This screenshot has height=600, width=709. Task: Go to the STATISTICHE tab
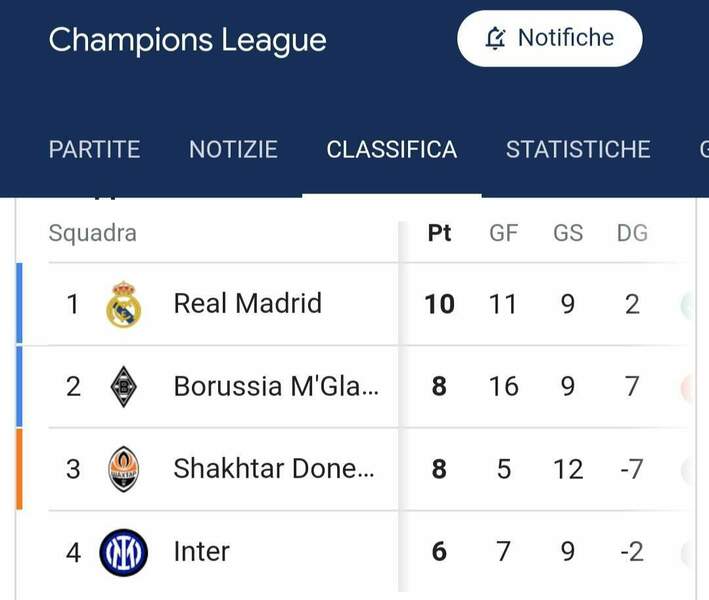coord(578,150)
